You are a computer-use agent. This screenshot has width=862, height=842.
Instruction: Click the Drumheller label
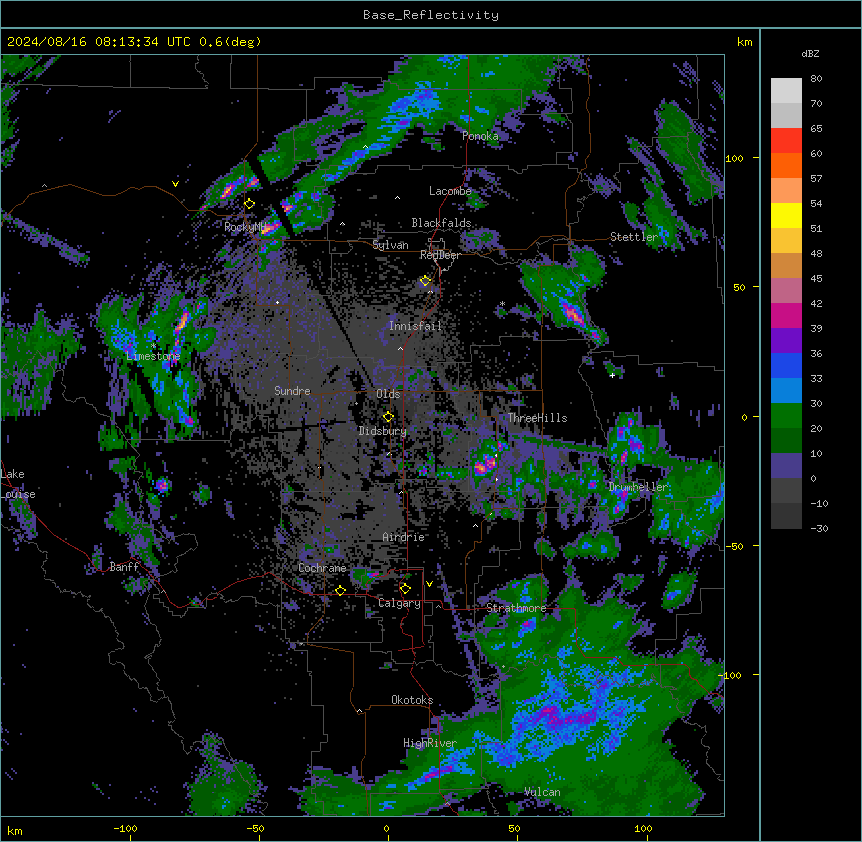(x=638, y=487)
